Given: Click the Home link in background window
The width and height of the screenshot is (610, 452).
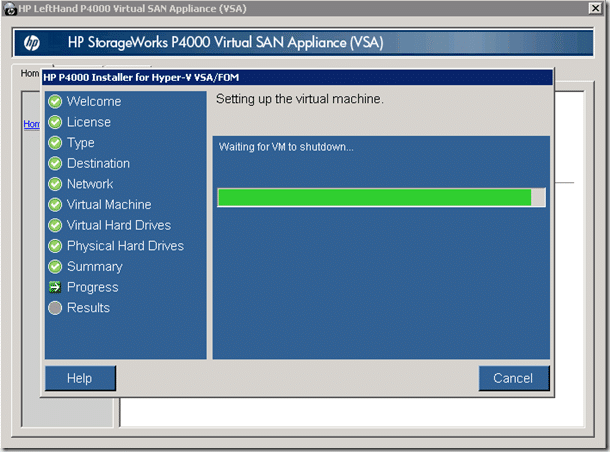Looking at the screenshot, I should 31,124.
